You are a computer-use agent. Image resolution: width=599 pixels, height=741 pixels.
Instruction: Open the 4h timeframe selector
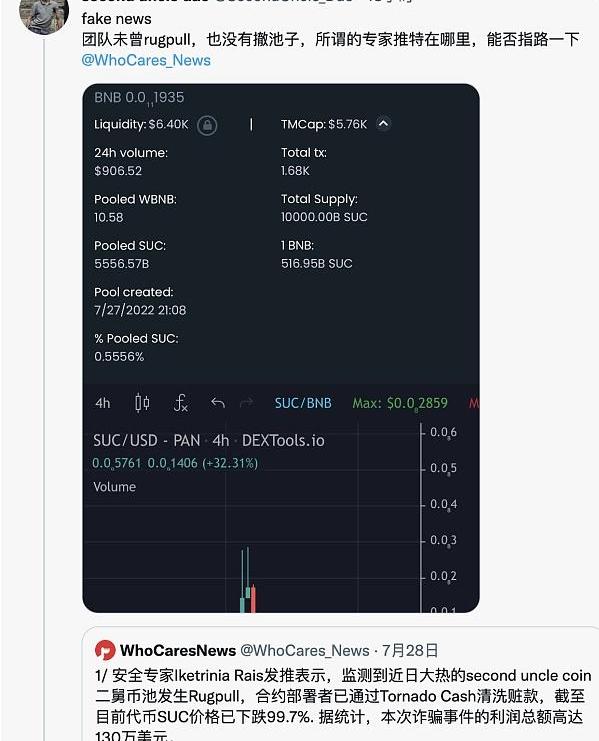pyautogui.click(x=103, y=403)
